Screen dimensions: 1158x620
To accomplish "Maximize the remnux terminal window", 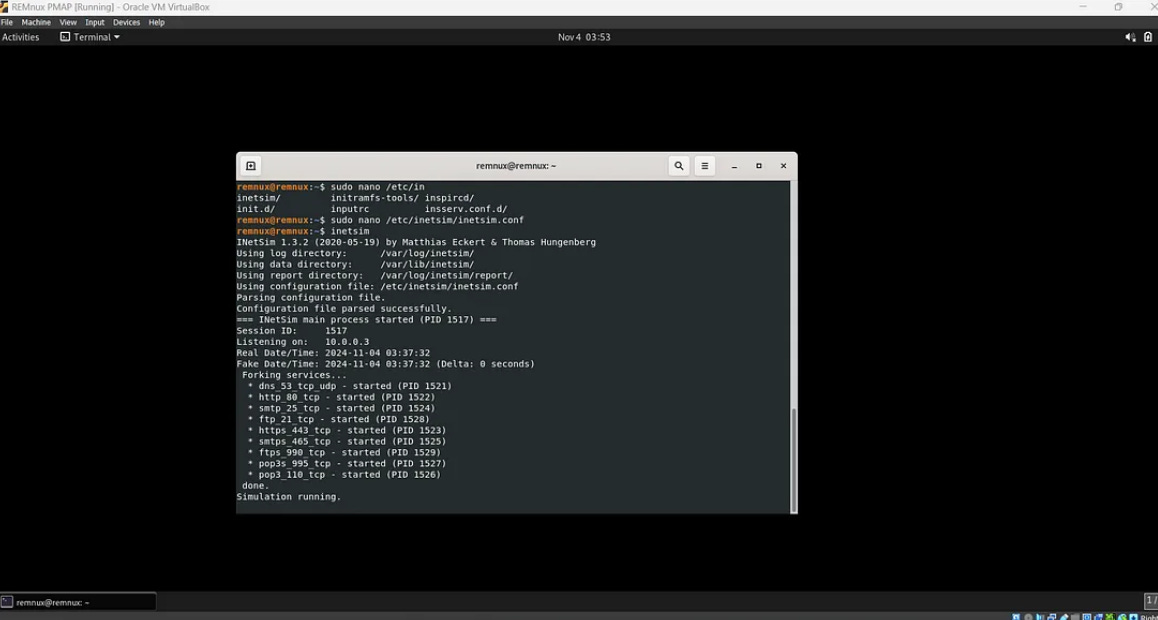I will pos(758,166).
